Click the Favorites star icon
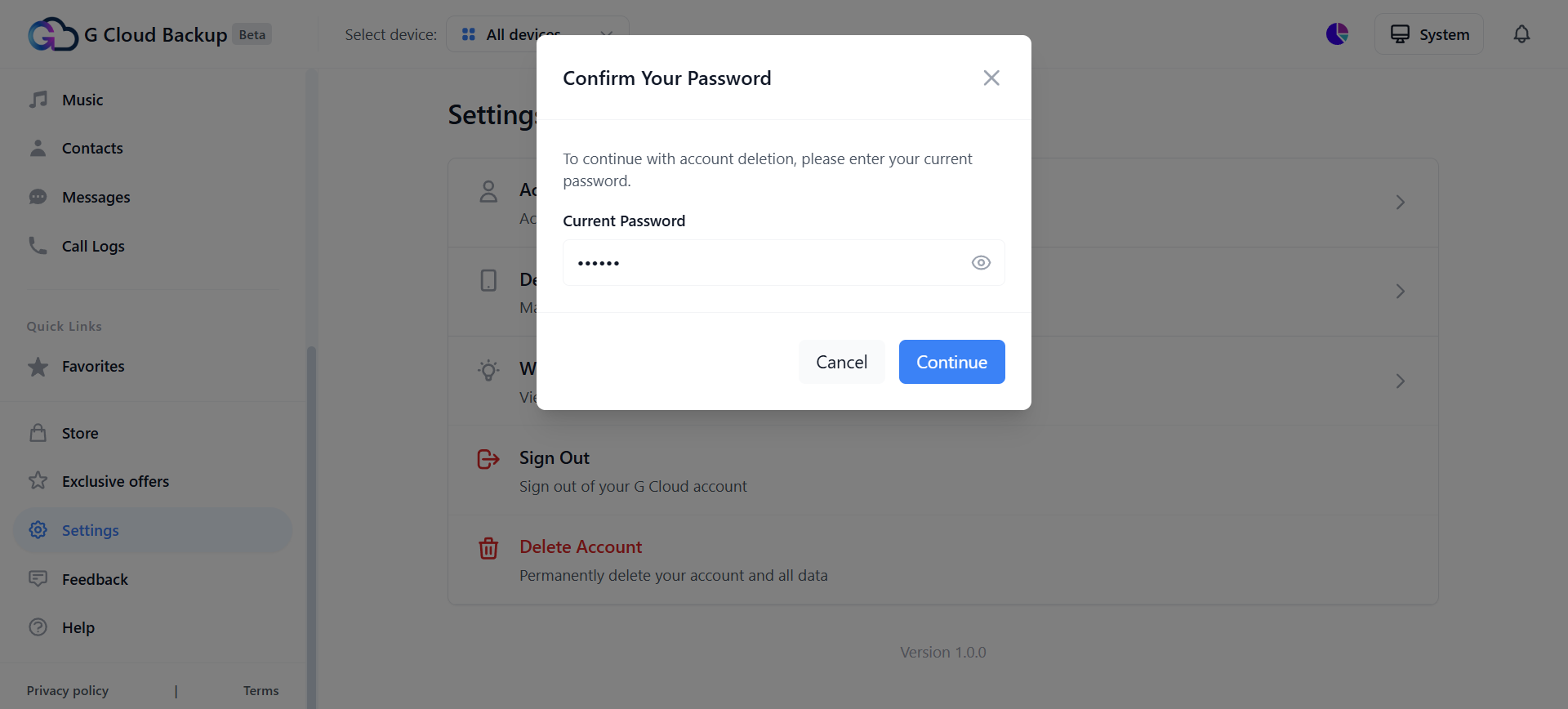Viewport: 1568px width, 709px height. coord(38,367)
